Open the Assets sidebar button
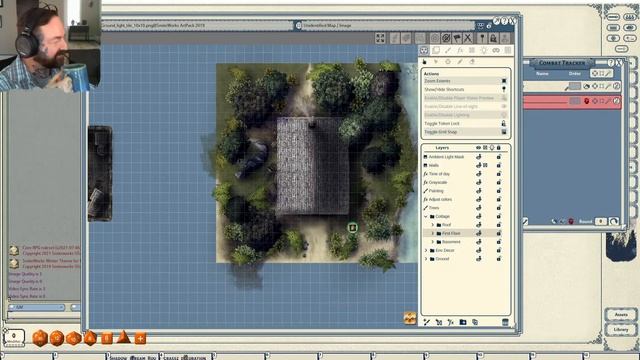The width and height of the screenshot is (640, 360). [621, 315]
